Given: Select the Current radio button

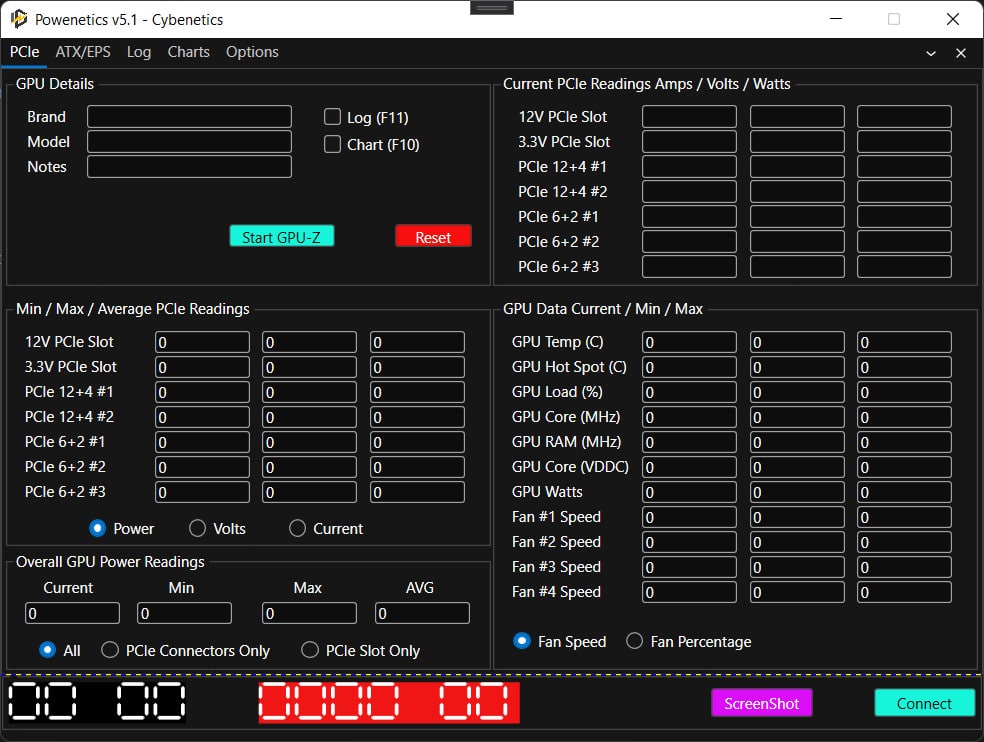Looking at the screenshot, I should point(297,528).
